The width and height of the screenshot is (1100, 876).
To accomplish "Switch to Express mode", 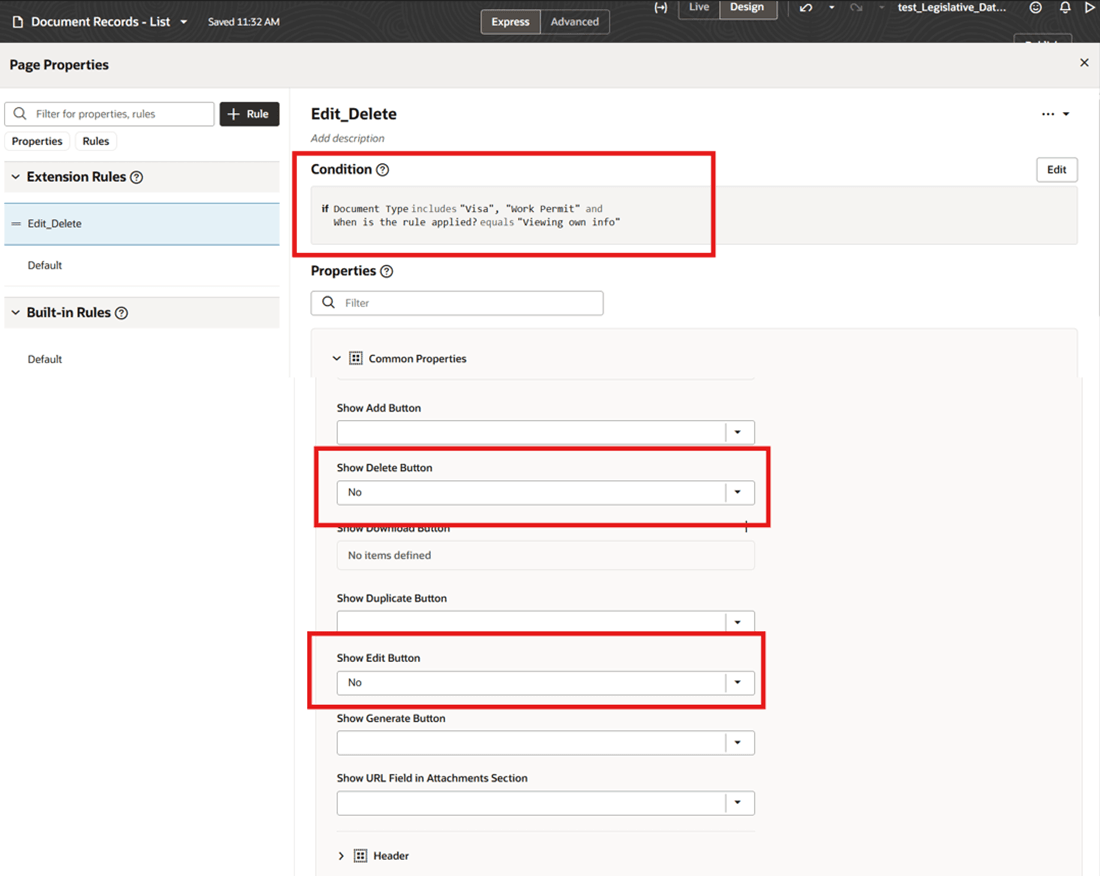I will 510,22.
